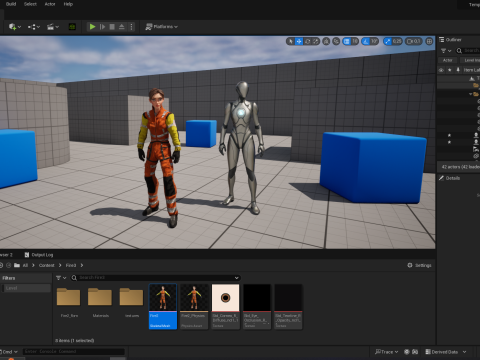Click the Select objects cursor tool in viewport
480x360 pixels.
[291, 41]
